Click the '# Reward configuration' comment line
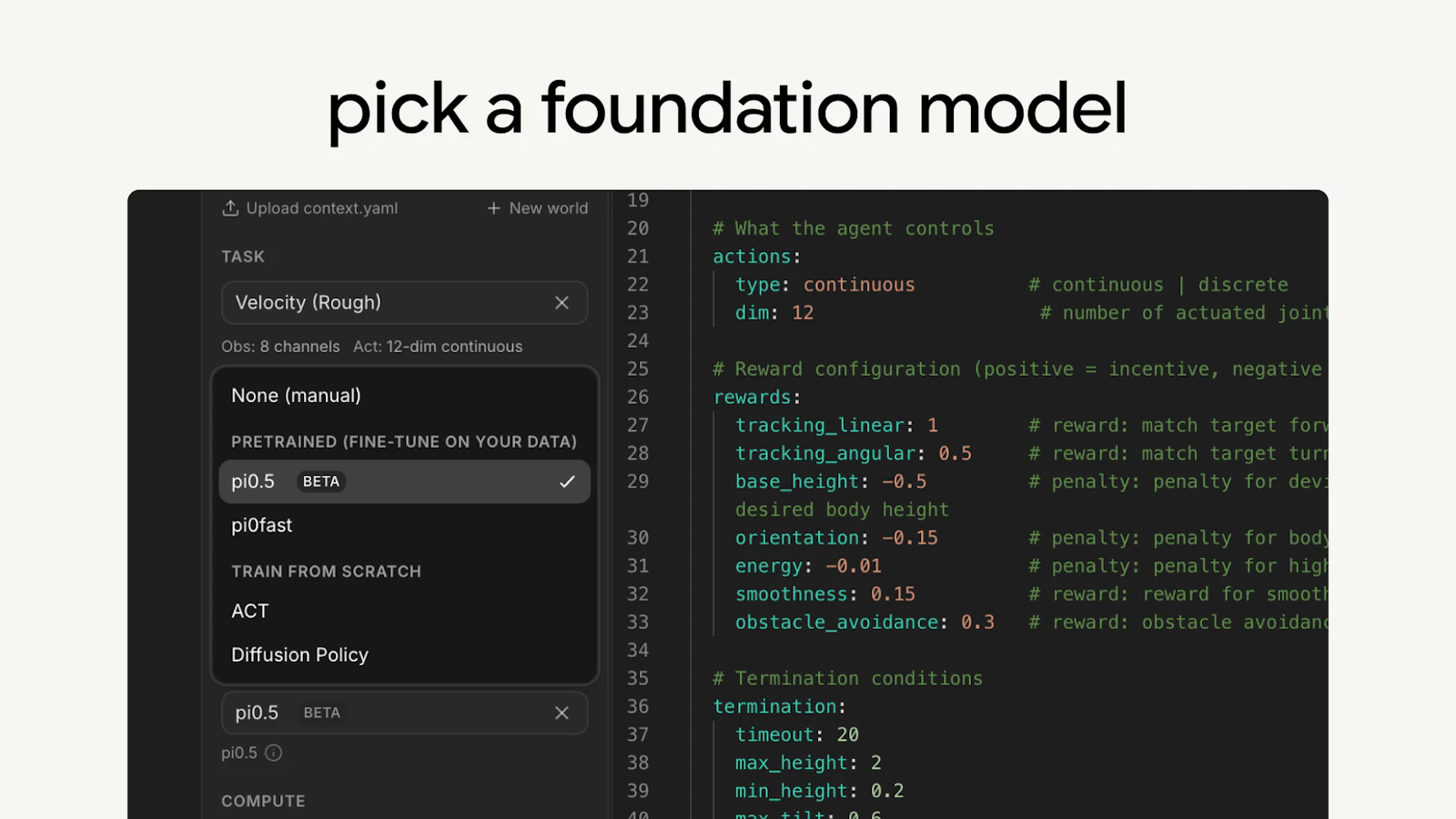 1017,369
